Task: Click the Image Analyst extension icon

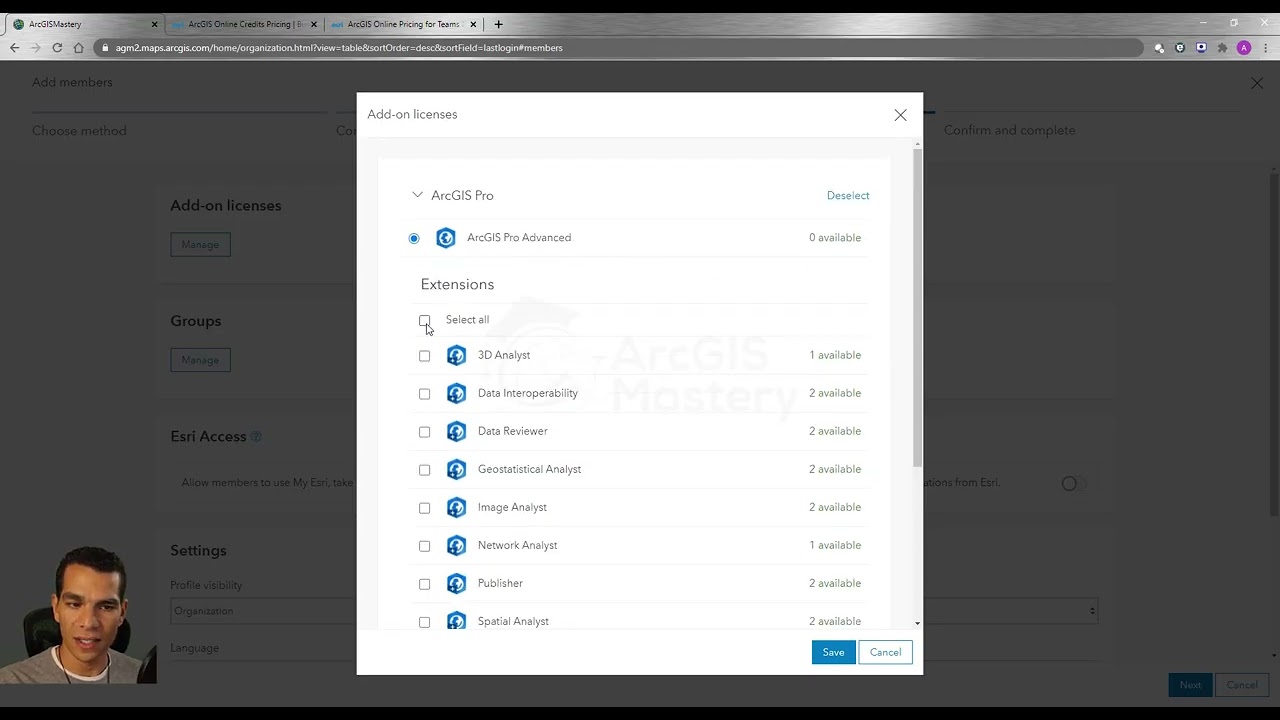Action: (x=456, y=507)
